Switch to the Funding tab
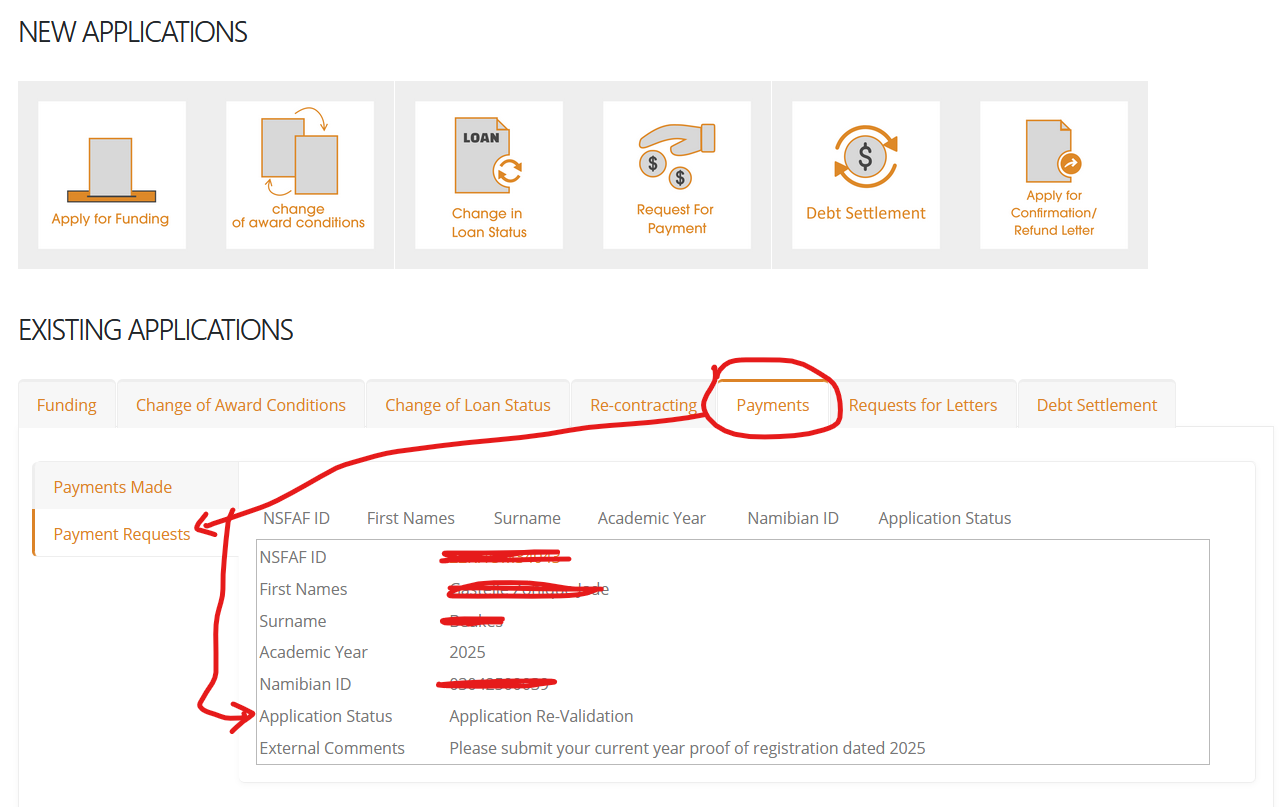Viewport: 1283px width, 807px height. [67, 405]
